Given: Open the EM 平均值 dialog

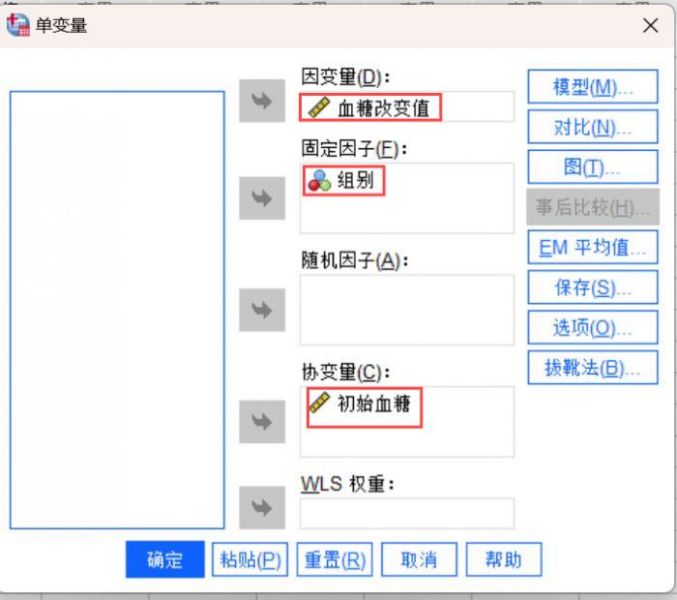Looking at the screenshot, I should coord(593,247).
